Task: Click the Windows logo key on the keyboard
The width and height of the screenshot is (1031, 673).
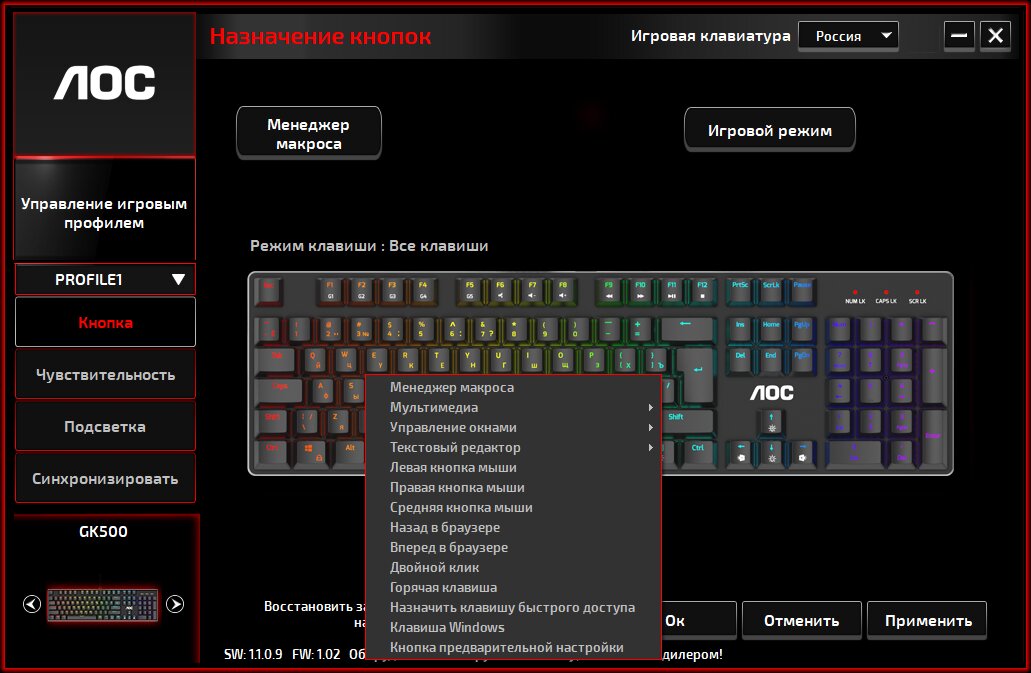Action: pos(310,452)
